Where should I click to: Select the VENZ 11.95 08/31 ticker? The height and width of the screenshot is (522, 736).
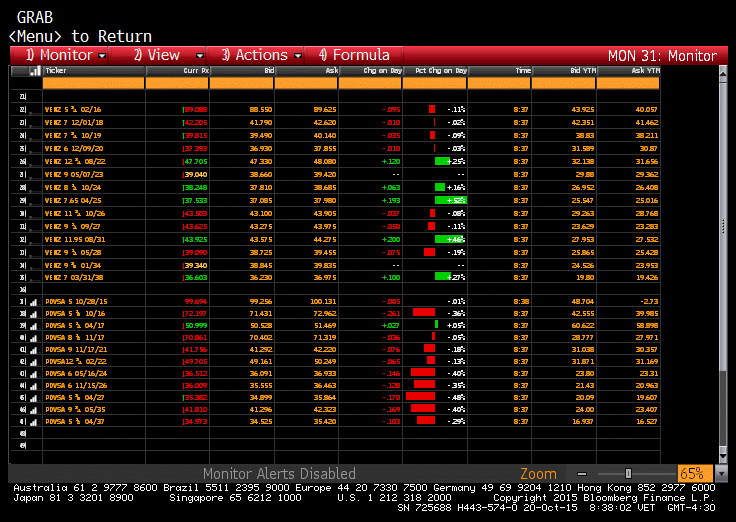tap(75, 239)
